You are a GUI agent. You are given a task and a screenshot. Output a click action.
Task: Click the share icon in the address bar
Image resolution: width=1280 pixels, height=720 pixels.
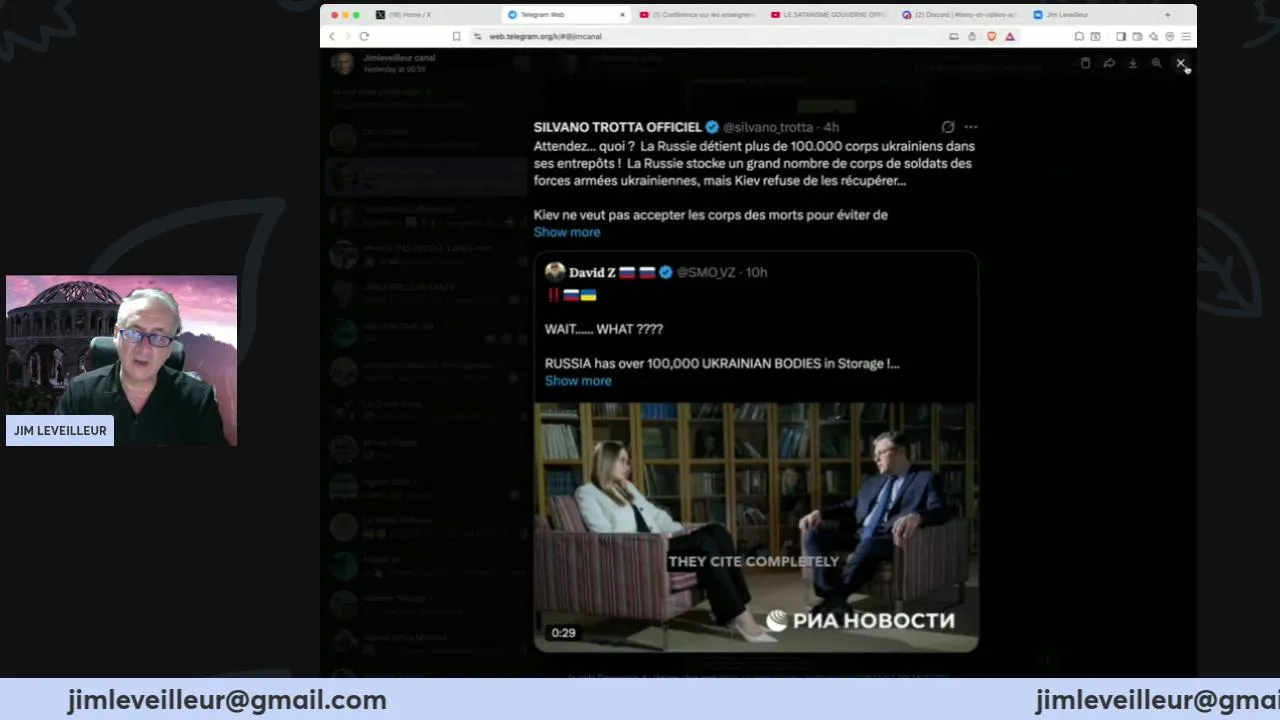pos(972,36)
